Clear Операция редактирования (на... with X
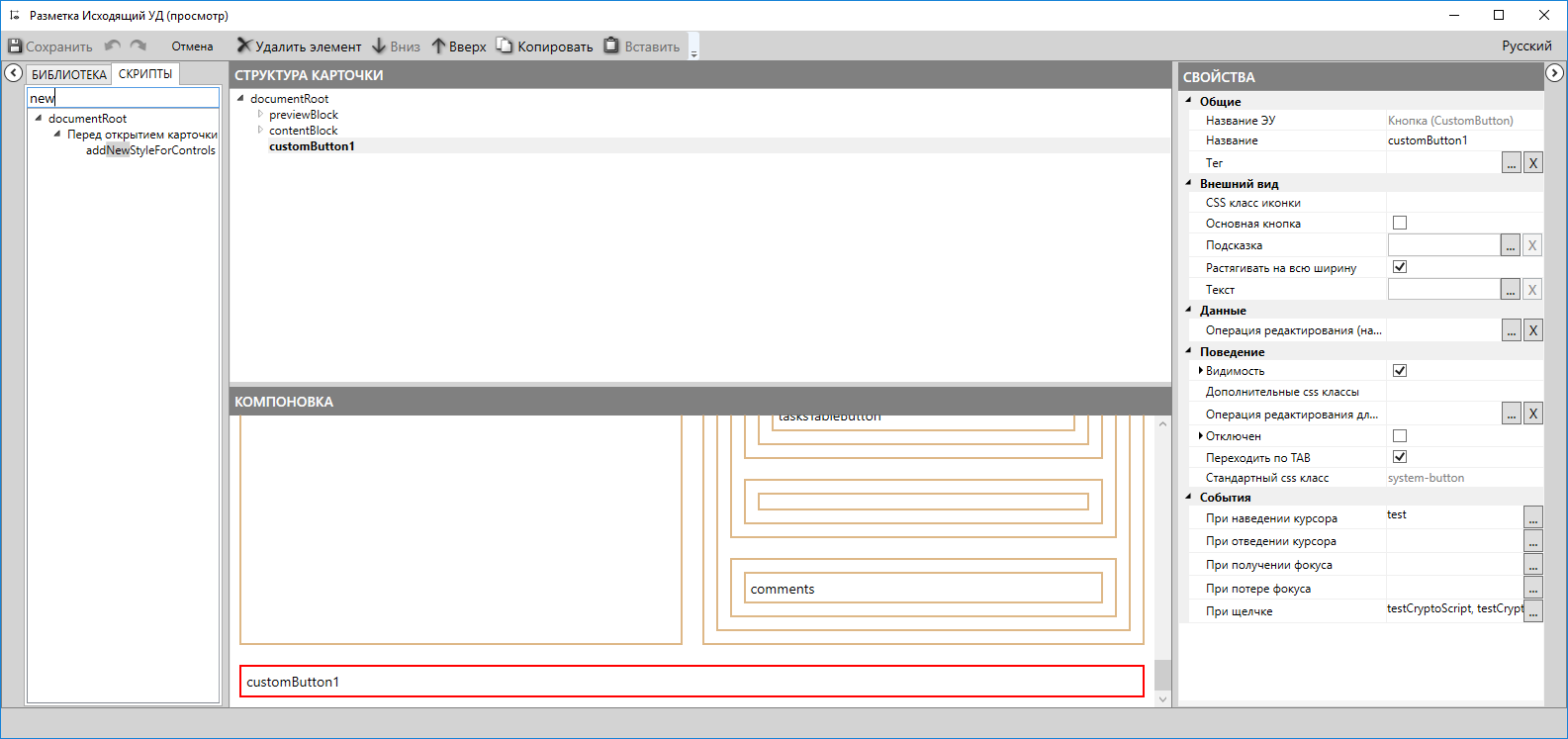This screenshot has height=739, width=1568. click(1532, 330)
